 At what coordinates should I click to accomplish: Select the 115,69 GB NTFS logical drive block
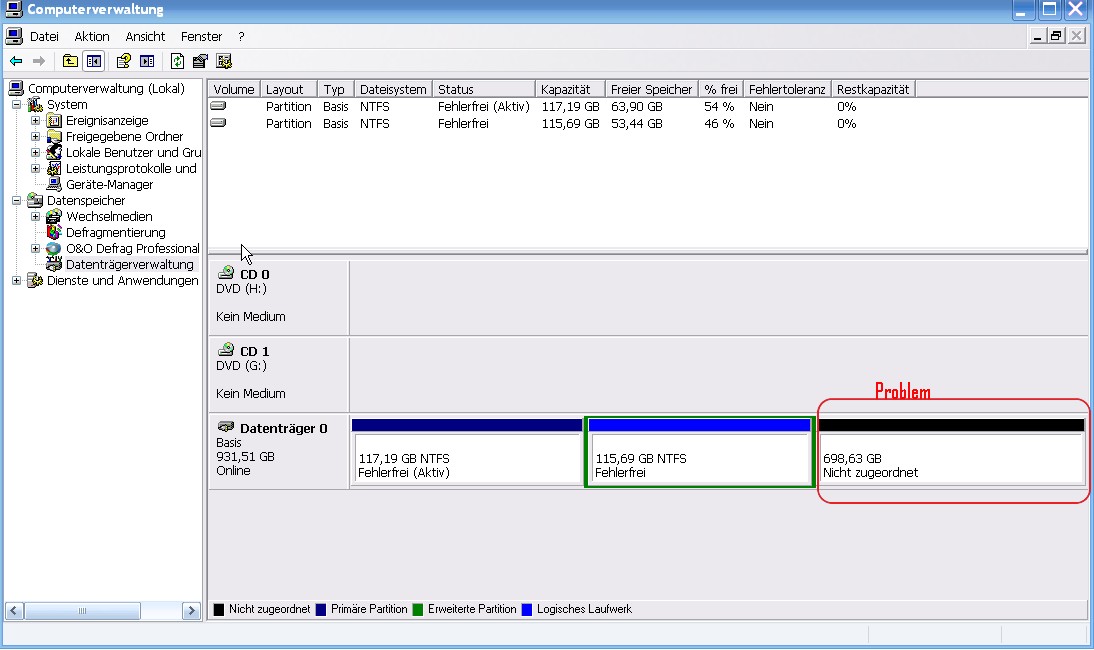tap(700, 453)
